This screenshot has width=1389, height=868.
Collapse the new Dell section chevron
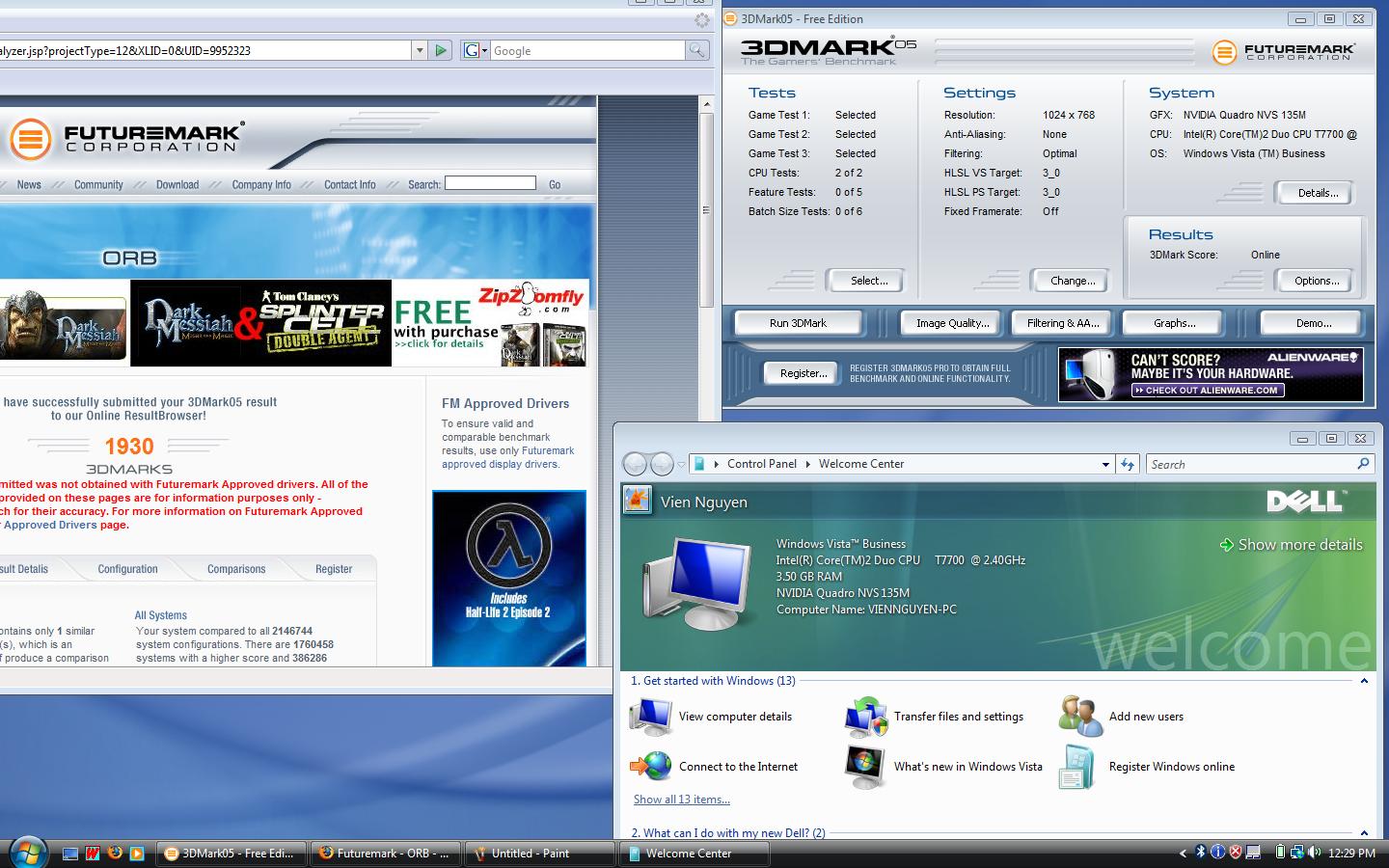(1364, 833)
